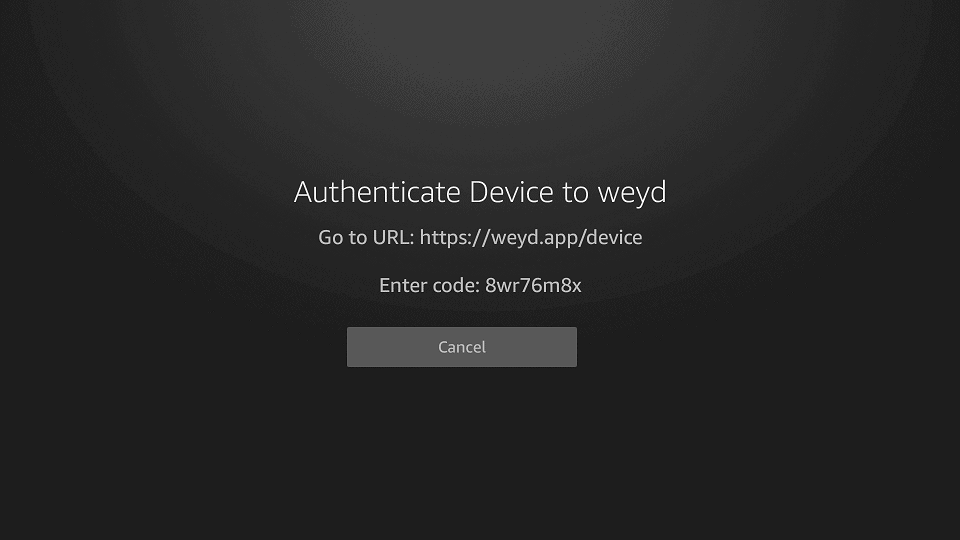Click the device authentication code text

(533, 285)
